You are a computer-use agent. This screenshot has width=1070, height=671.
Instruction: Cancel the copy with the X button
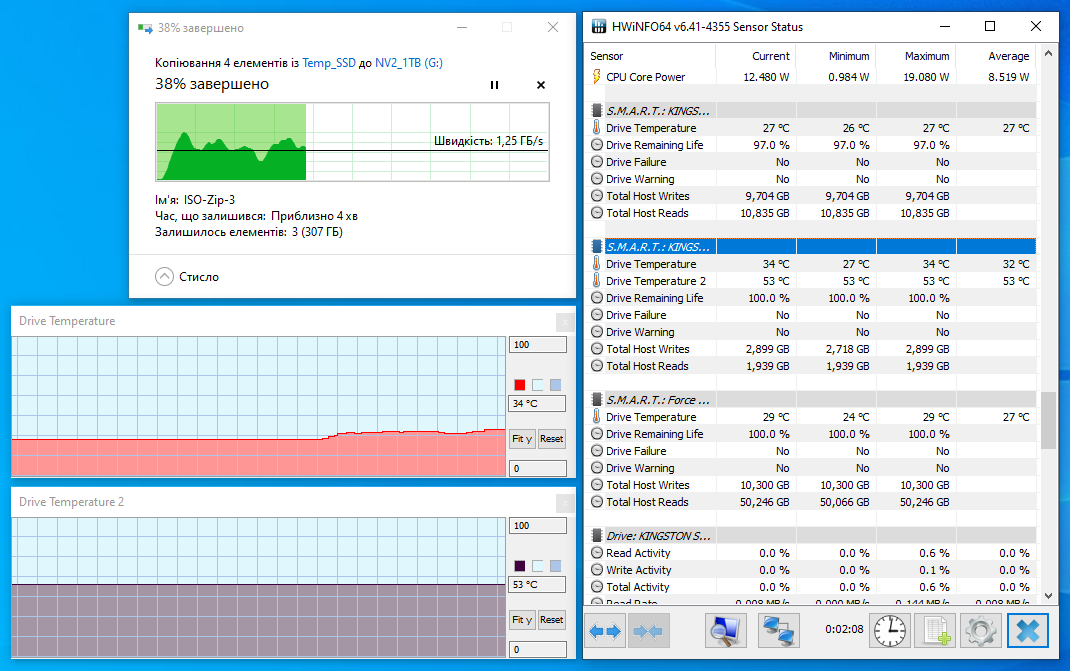click(x=541, y=85)
